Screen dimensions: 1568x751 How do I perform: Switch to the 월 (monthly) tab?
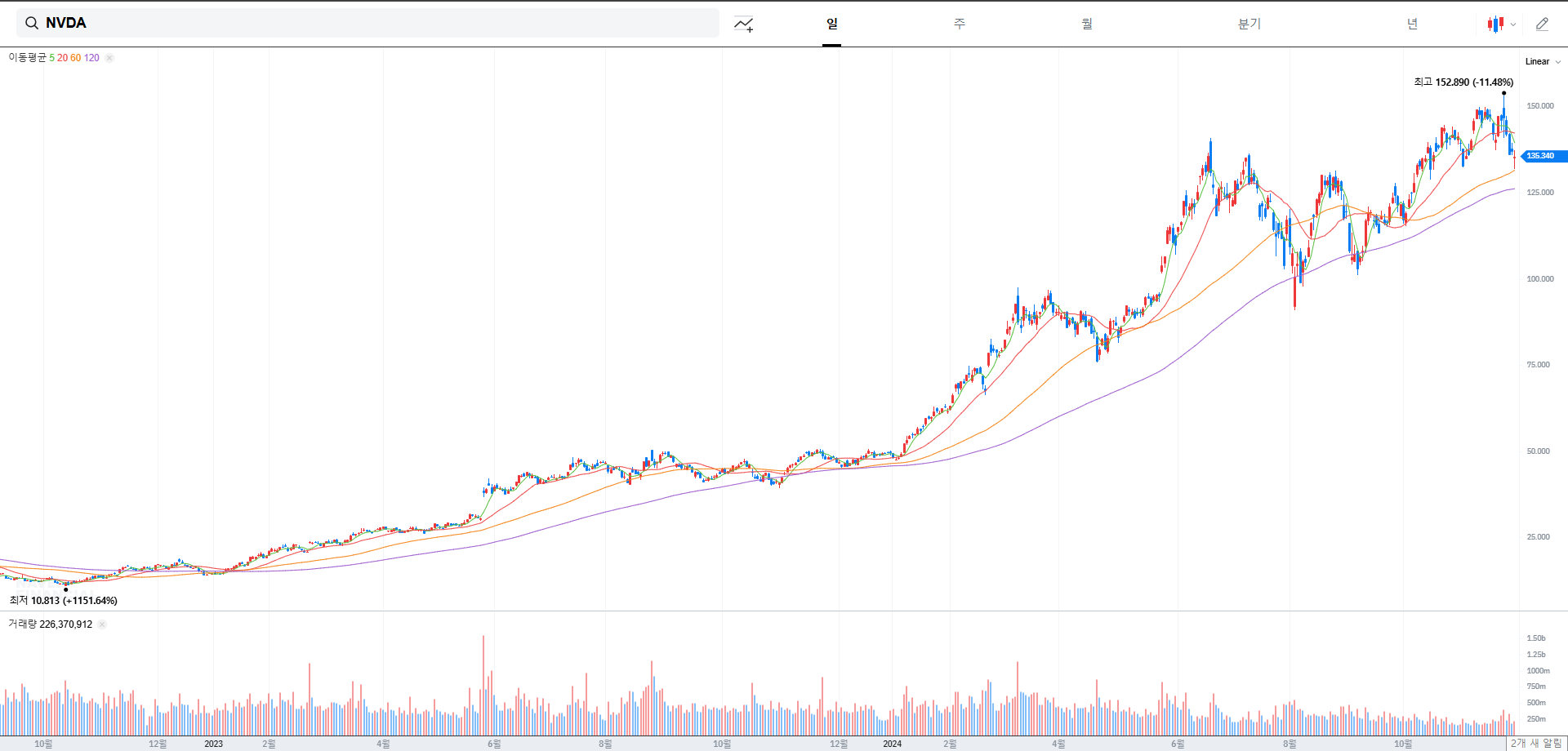(1087, 24)
